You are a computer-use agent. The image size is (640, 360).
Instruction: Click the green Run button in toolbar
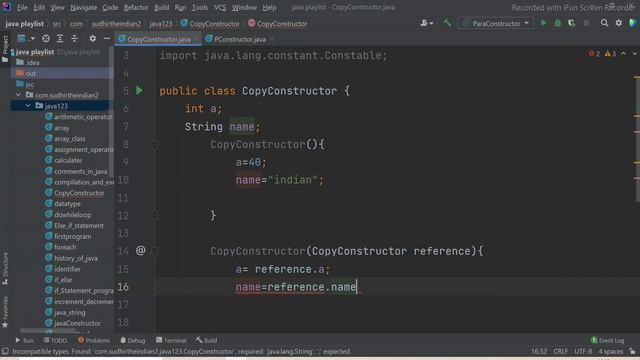(543, 23)
